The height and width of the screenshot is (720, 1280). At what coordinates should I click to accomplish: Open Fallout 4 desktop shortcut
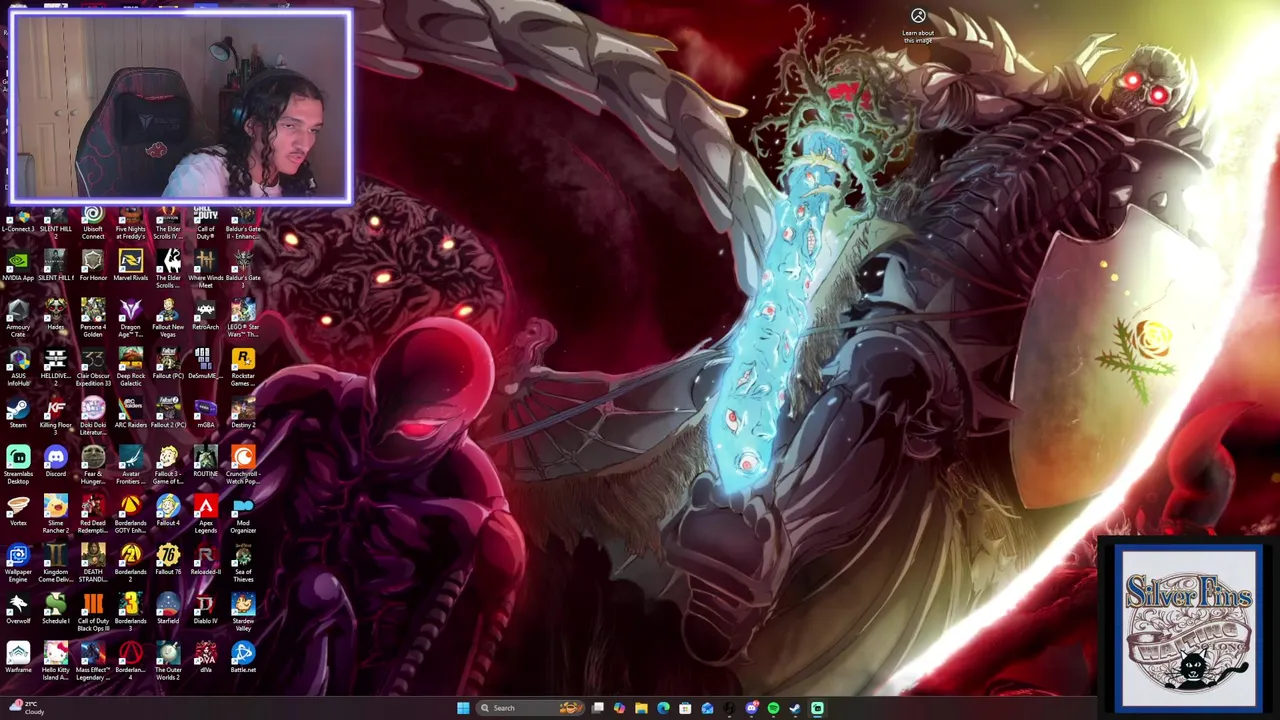(168, 512)
